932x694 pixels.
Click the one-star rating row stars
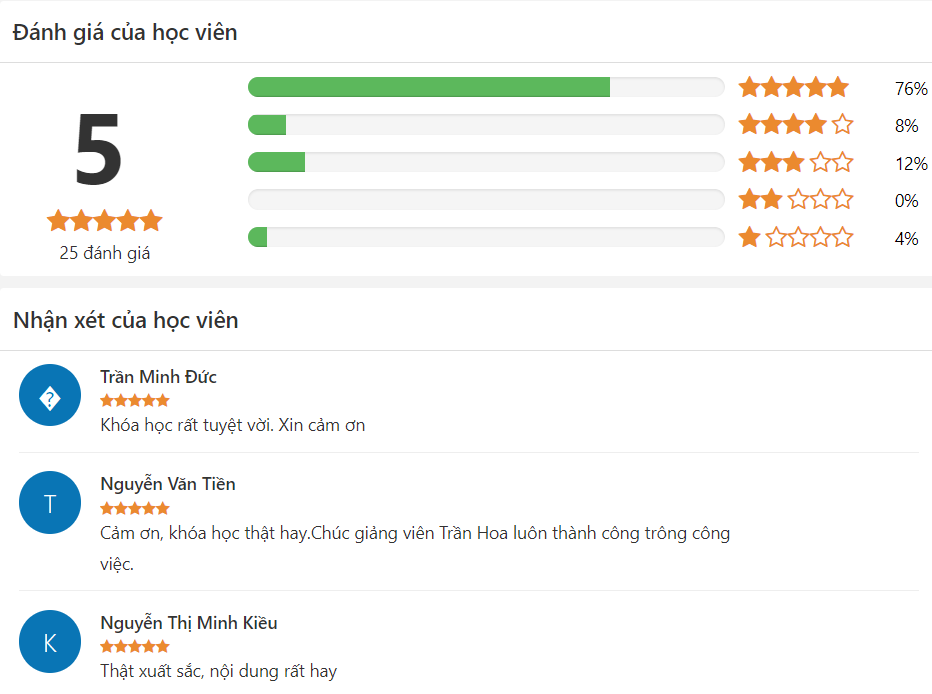pos(796,237)
